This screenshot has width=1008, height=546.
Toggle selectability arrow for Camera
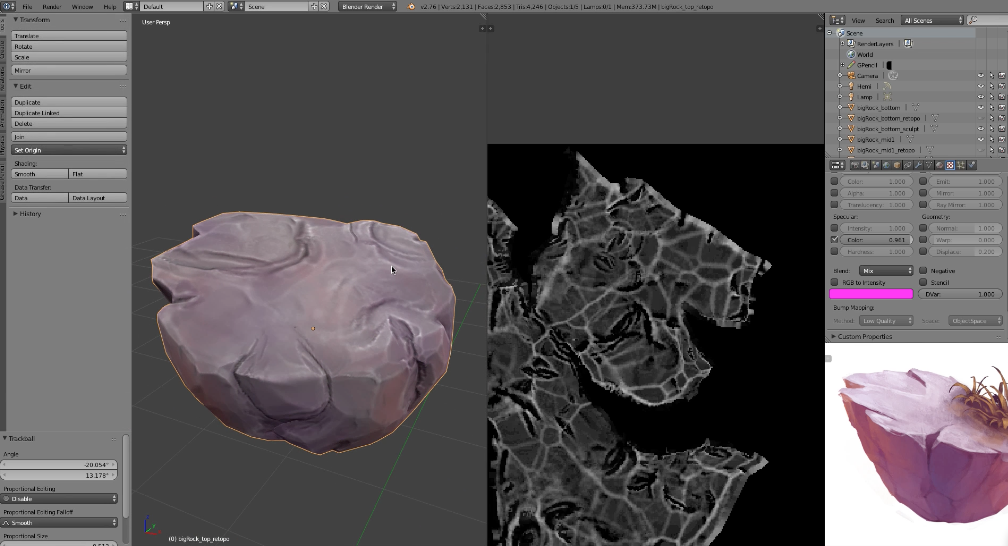tap(991, 76)
